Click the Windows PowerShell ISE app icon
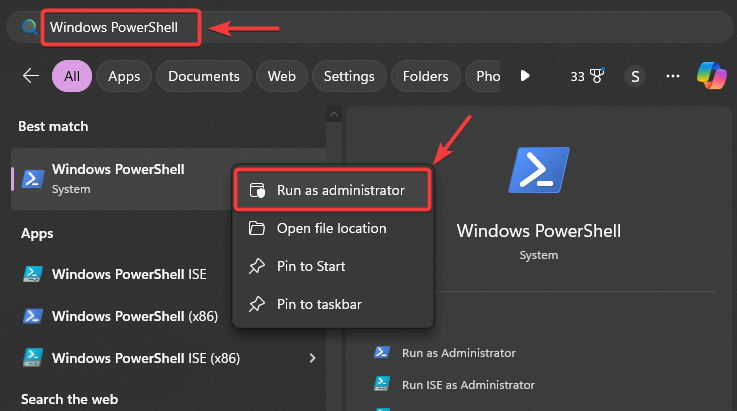The image size is (737, 411). 33,274
